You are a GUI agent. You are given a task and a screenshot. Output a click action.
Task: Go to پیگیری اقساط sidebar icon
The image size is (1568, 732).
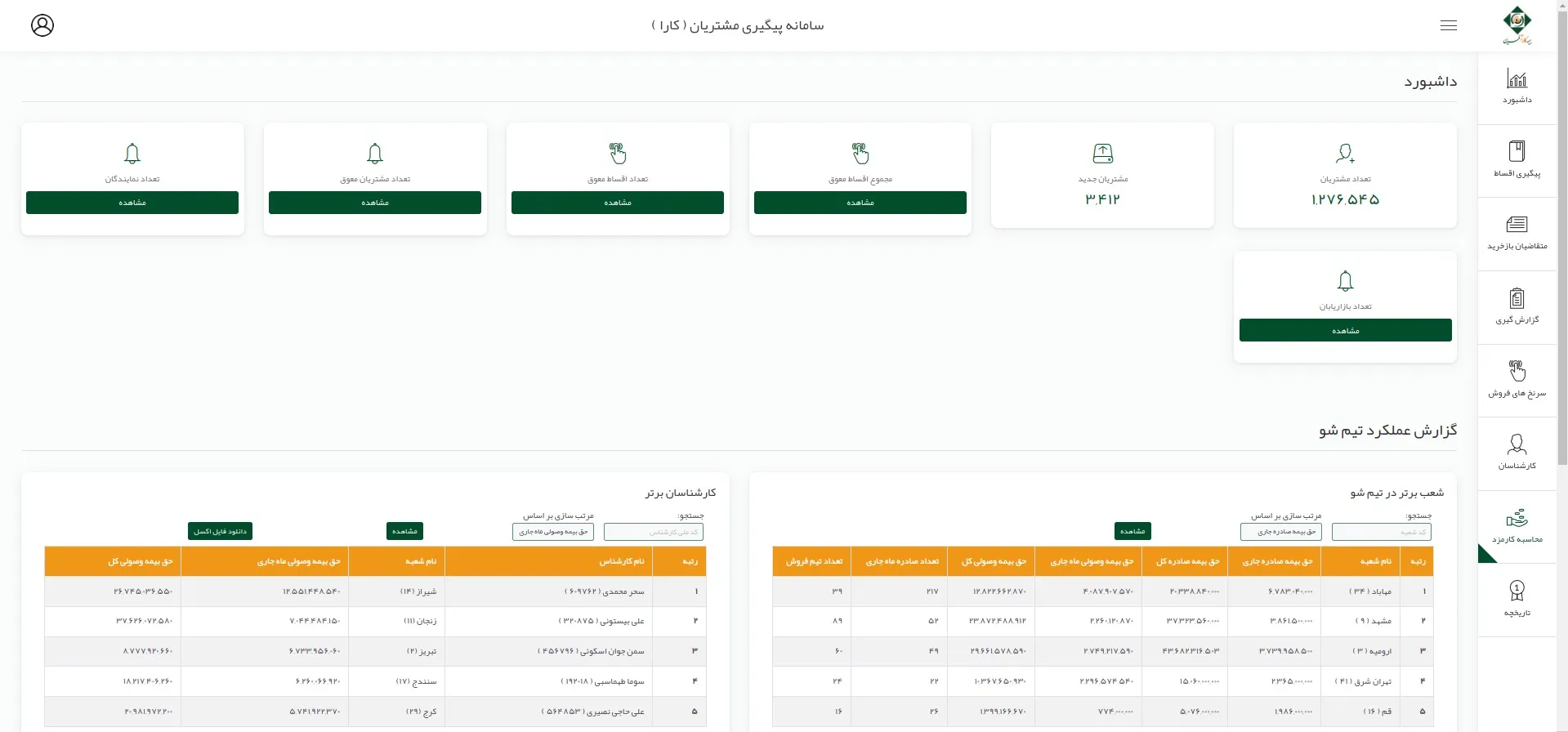pyautogui.click(x=1517, y=159)
